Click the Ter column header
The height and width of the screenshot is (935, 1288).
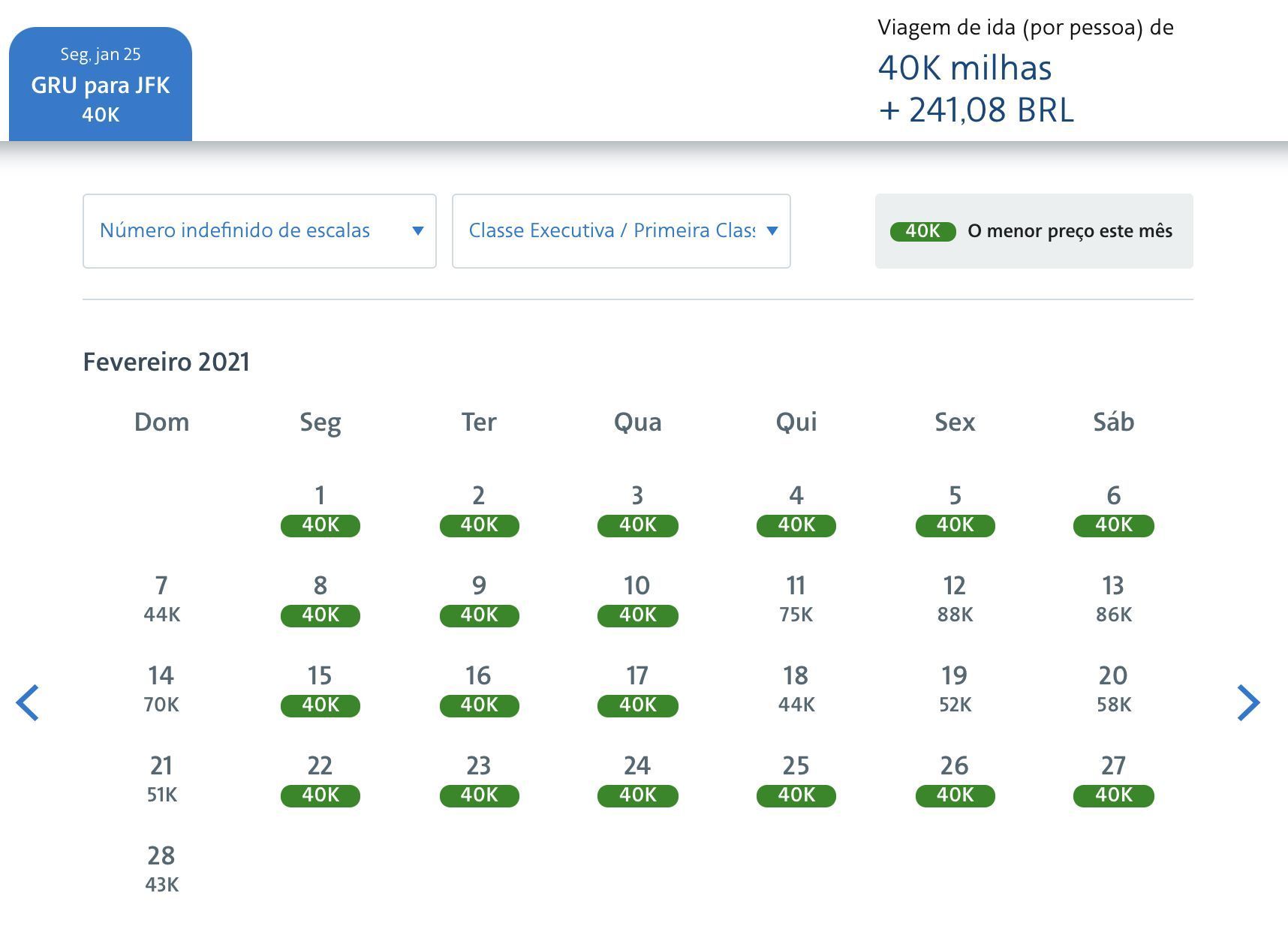coord(479,422)
